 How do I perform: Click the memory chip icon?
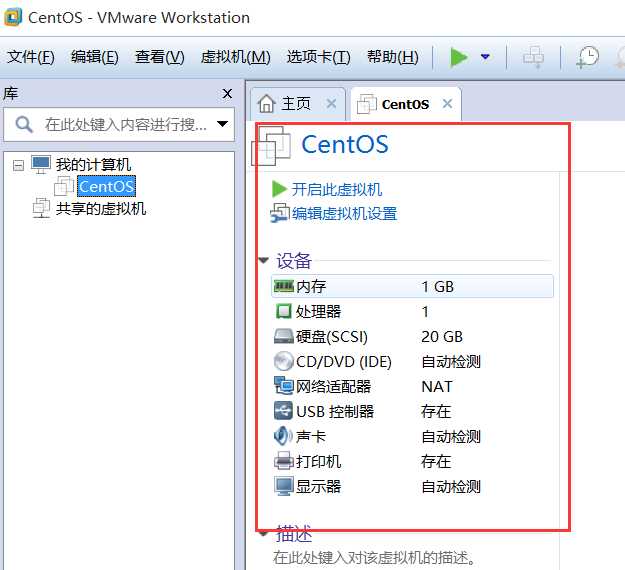click(284, 285)
